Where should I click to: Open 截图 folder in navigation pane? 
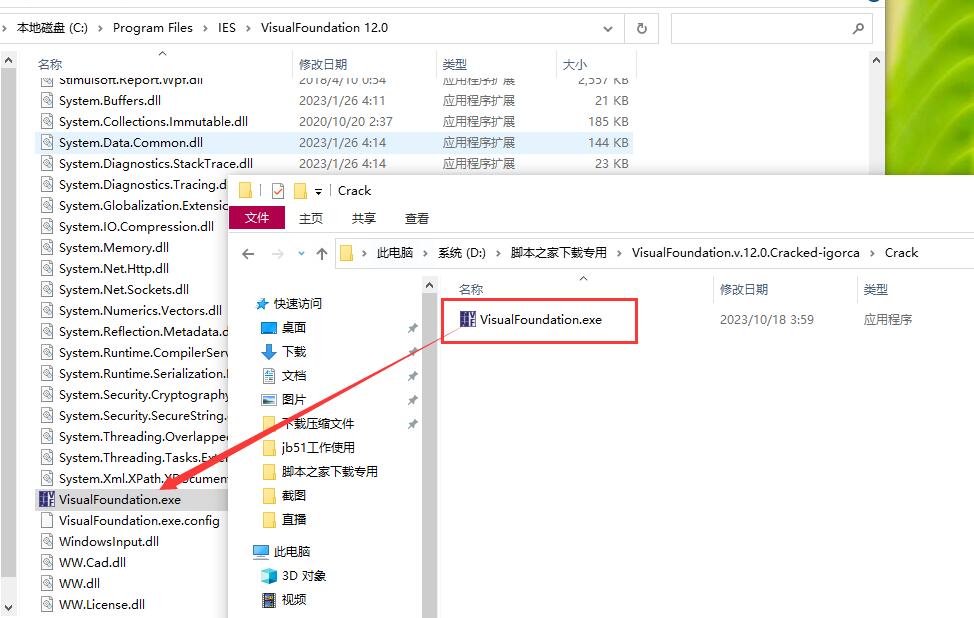tap(294, 496)
